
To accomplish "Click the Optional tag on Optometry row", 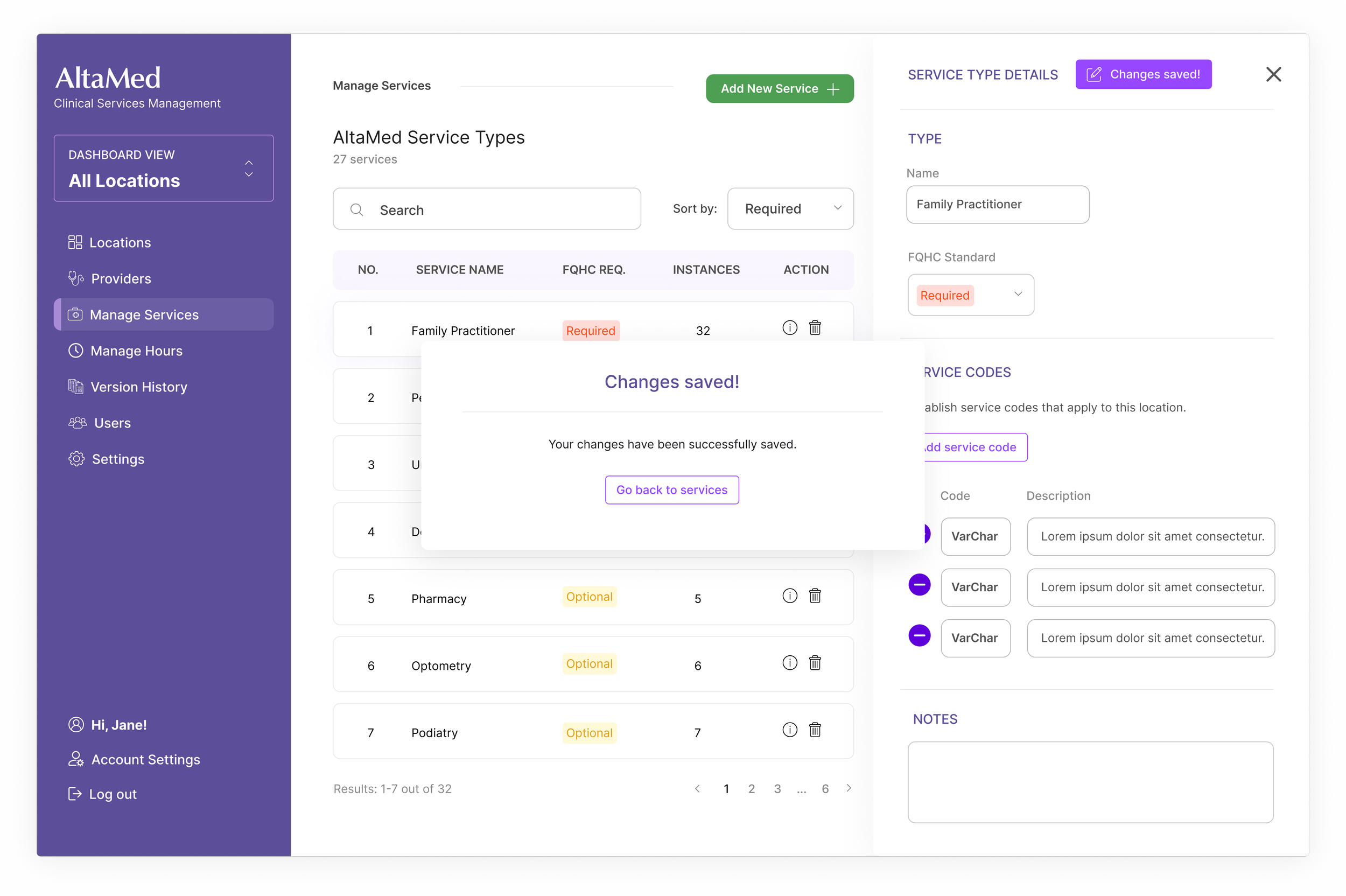I will coord(589,663).
